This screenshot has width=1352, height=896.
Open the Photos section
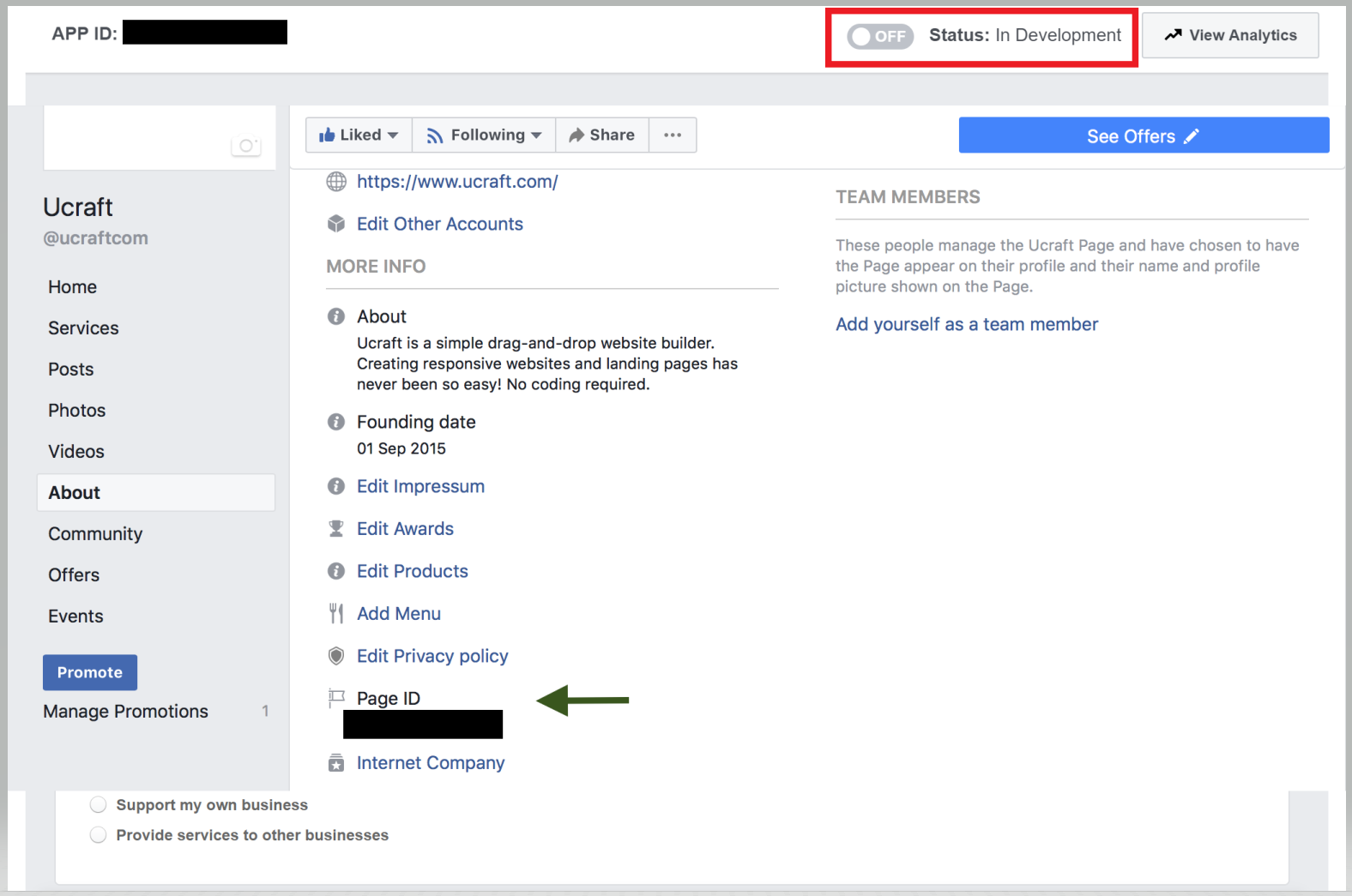tap(76, 411)
